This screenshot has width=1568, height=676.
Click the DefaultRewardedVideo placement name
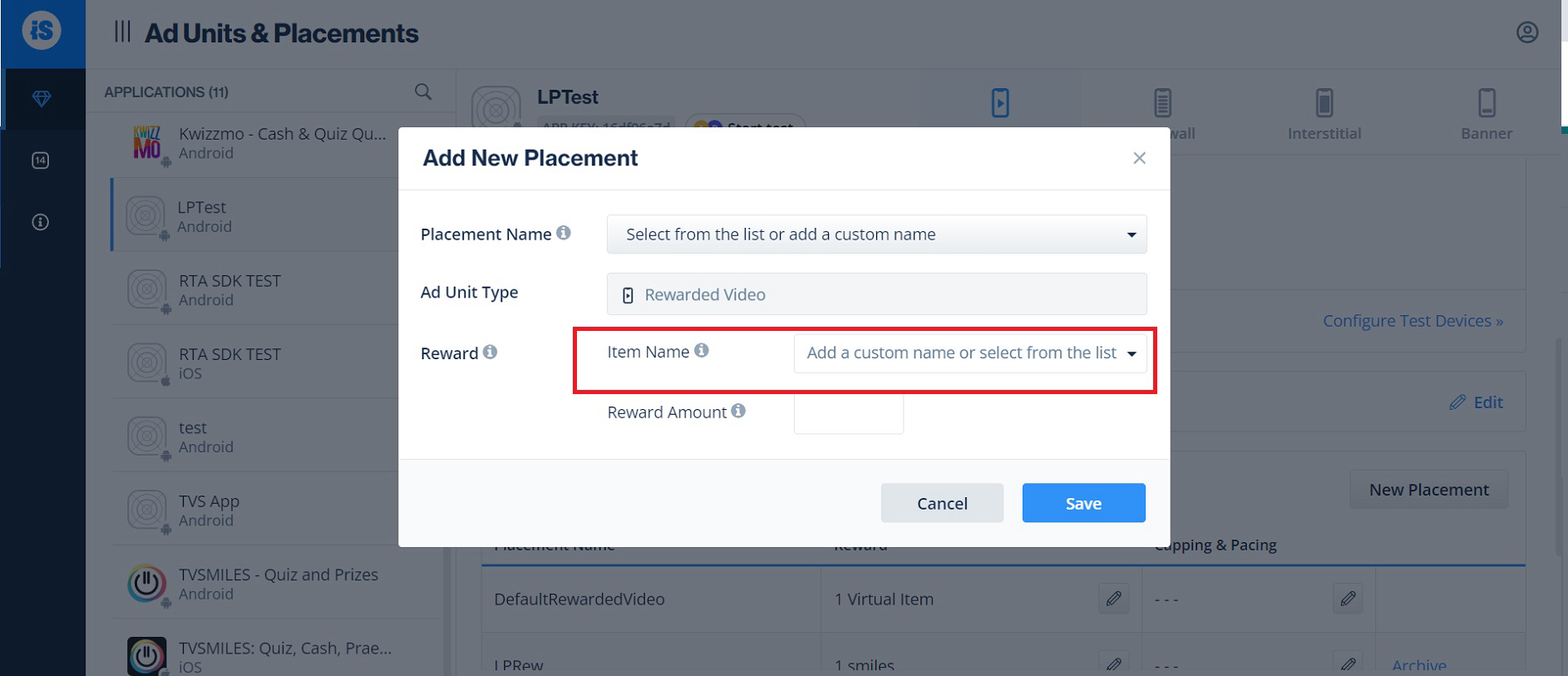click(x=579, y=599)
